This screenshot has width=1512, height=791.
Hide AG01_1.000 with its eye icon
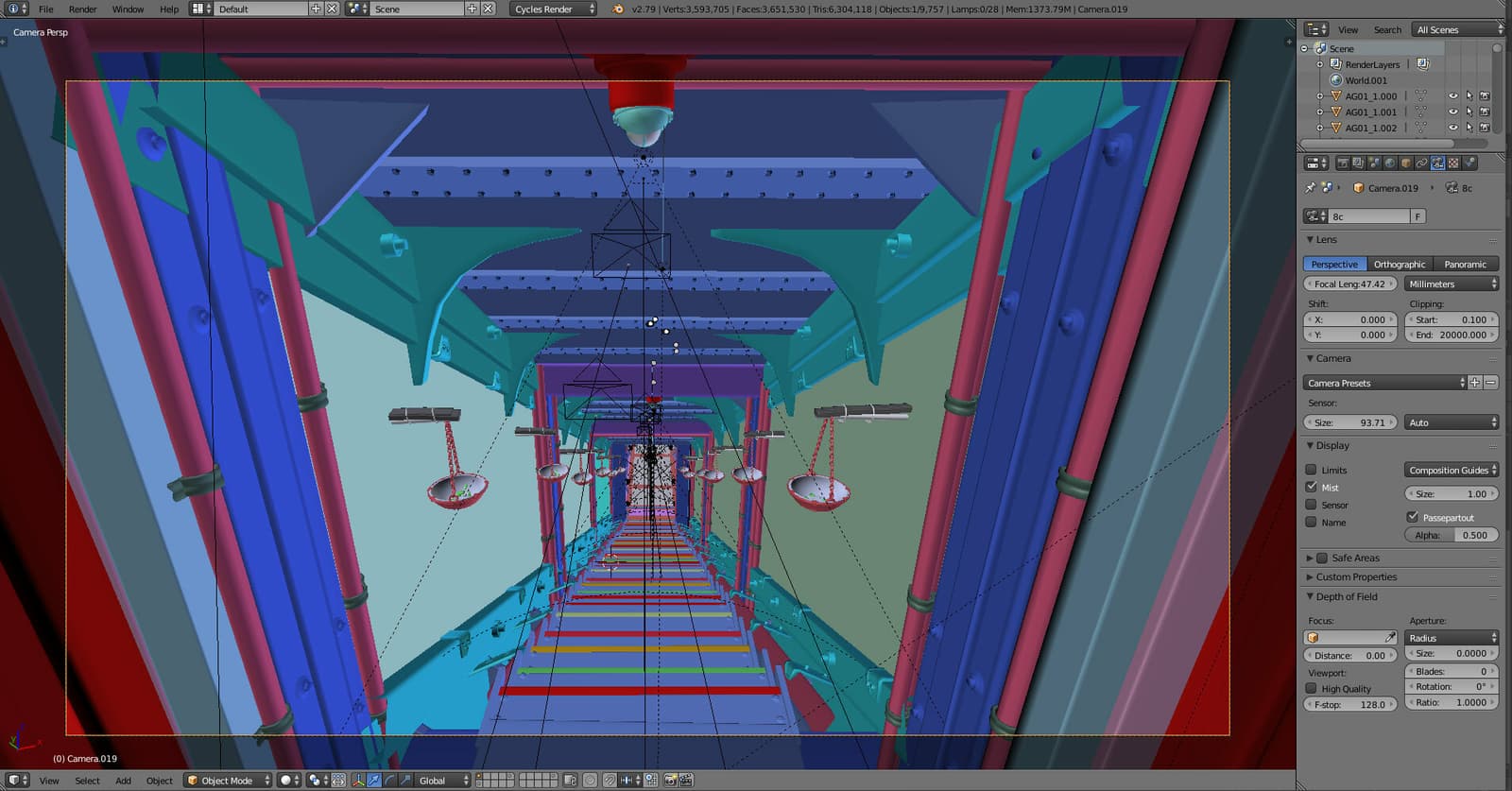[1453, 96]
